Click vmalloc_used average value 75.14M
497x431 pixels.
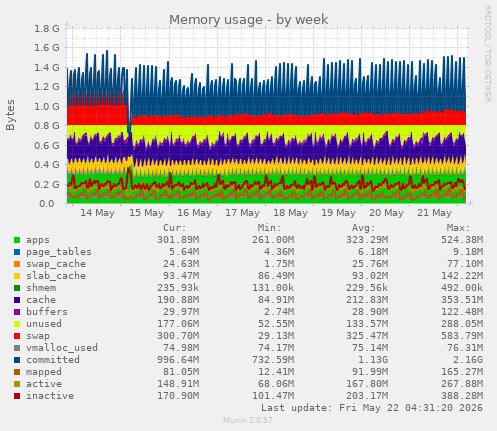pos(370,348)
